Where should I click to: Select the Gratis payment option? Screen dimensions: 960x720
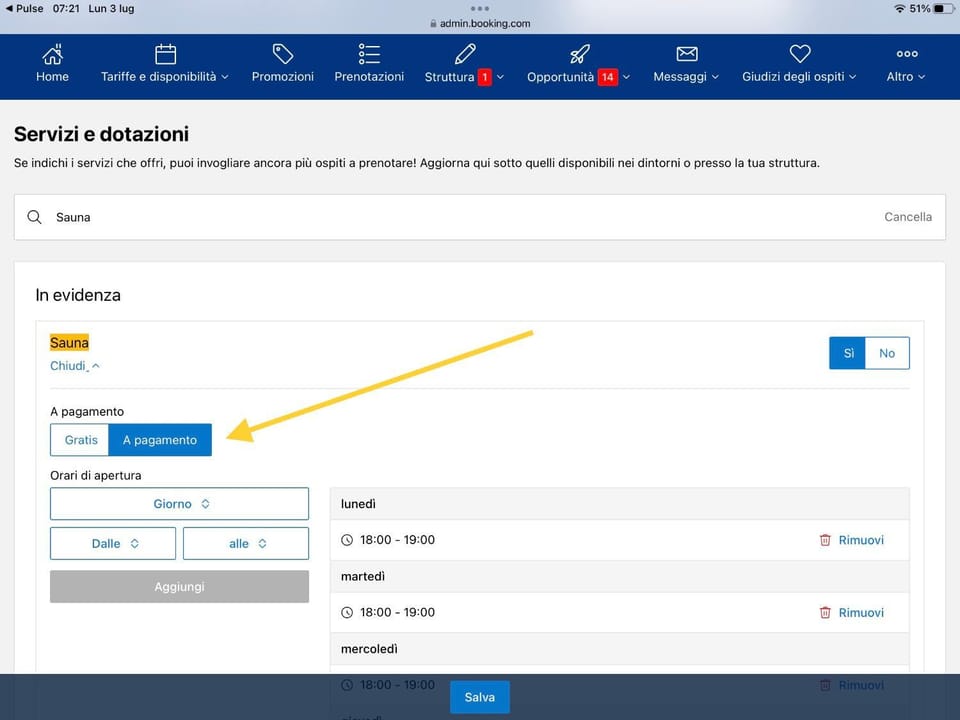coord(80,440)
